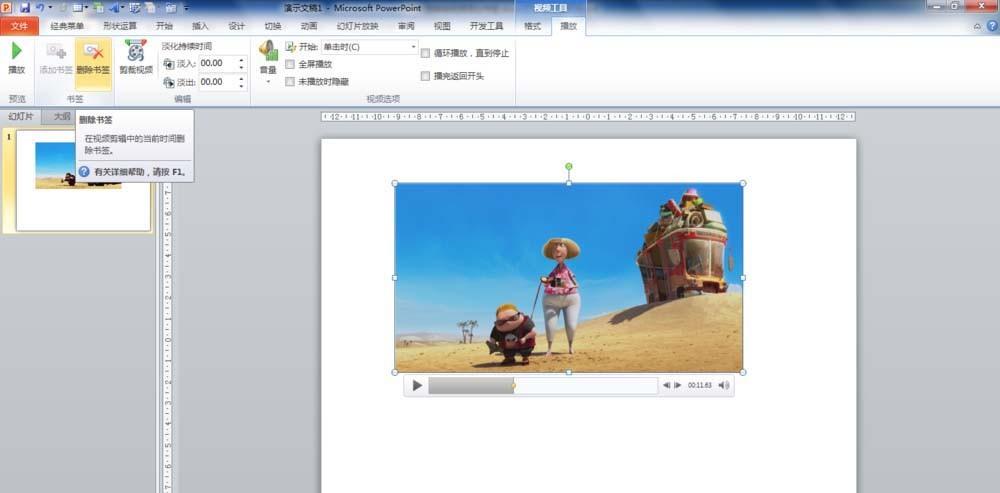Image resolution: width=1000 pixels, height=493 pixels.
Task: Switch to the 幻灯片放映 tab
Action: 358,26
